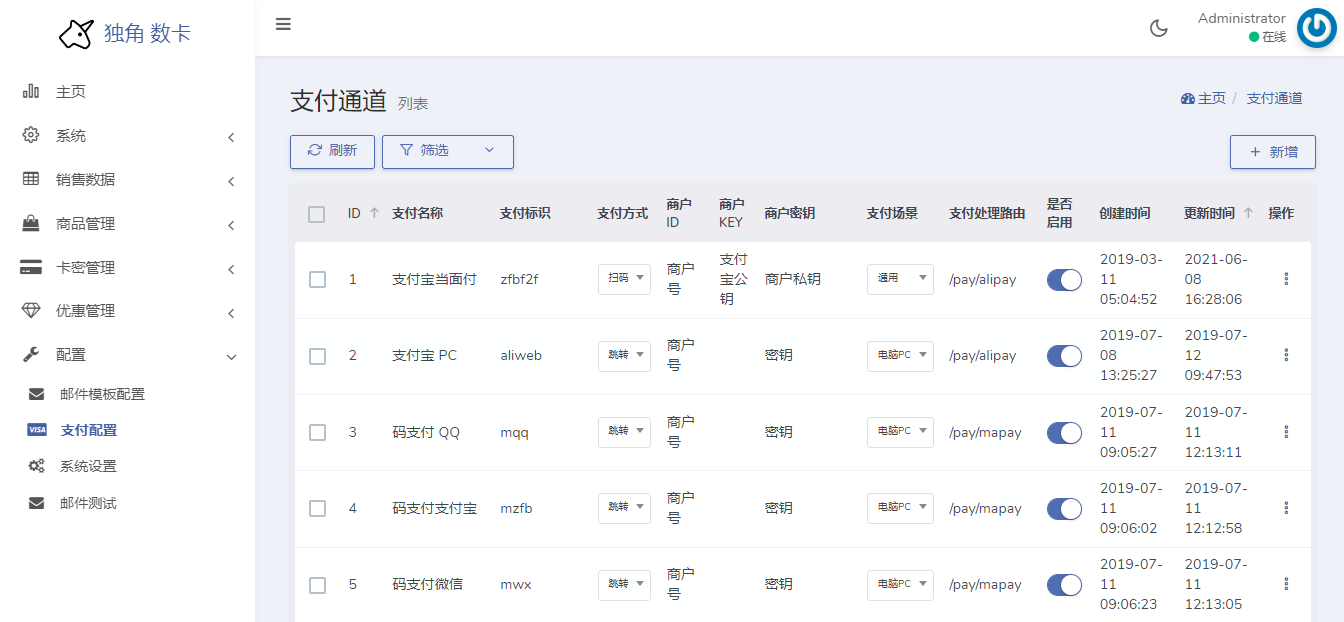This screenshot has height=622, width=1344.
Task: Open 支付场景 dropdown for 码支付微信 row
Action: (x=900, y=585)
